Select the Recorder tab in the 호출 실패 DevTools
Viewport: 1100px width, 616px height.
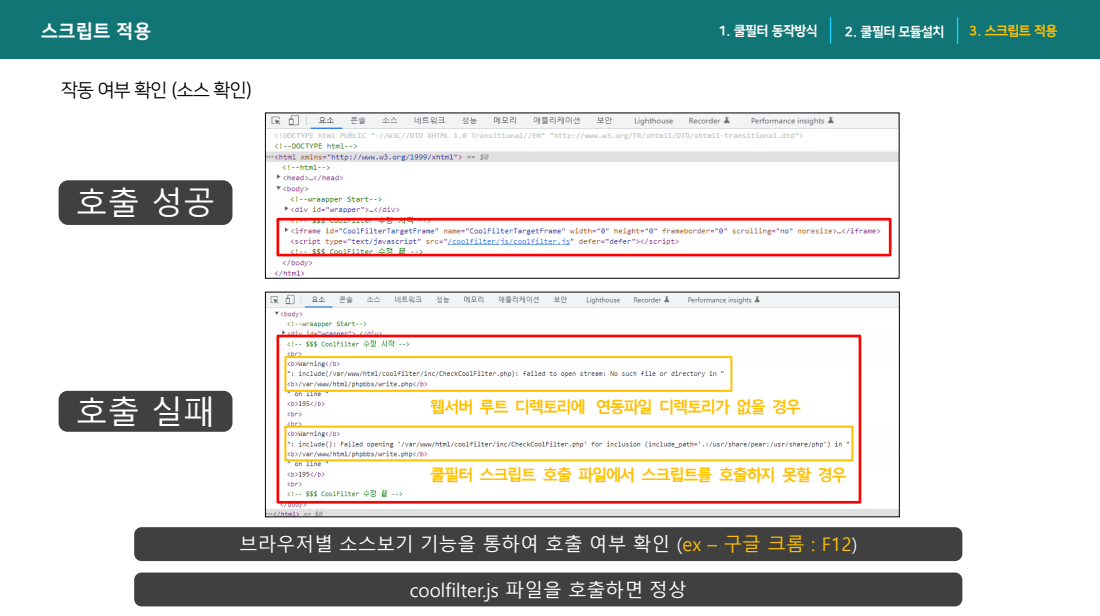[651, 300]
